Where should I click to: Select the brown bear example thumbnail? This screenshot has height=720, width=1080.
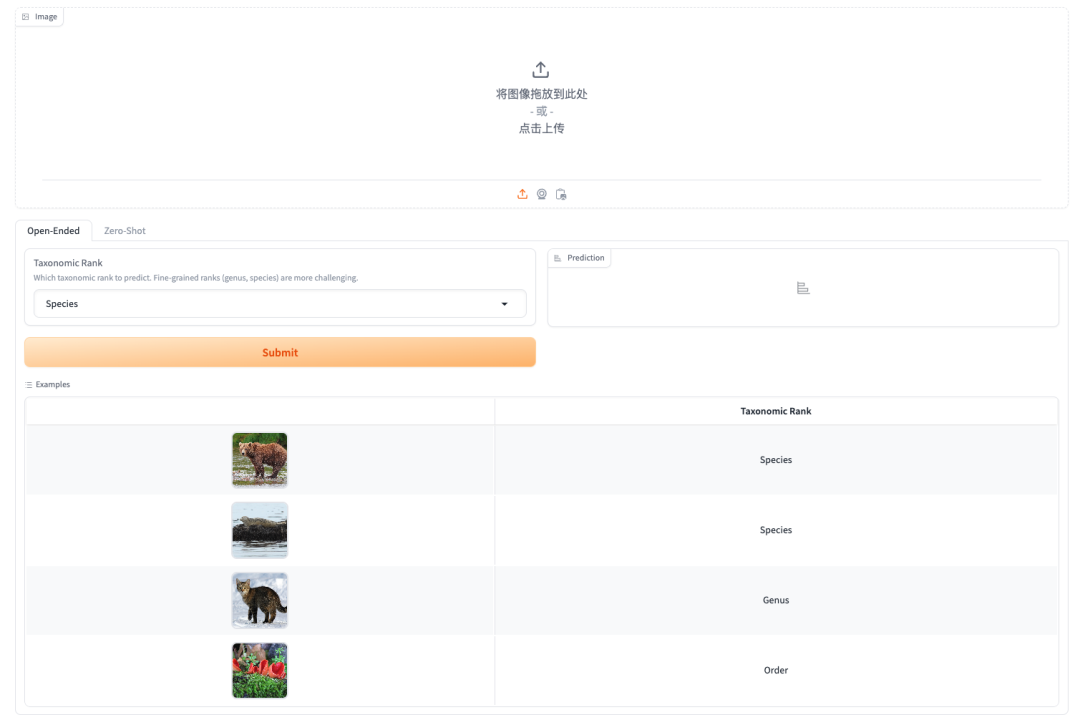260,460
